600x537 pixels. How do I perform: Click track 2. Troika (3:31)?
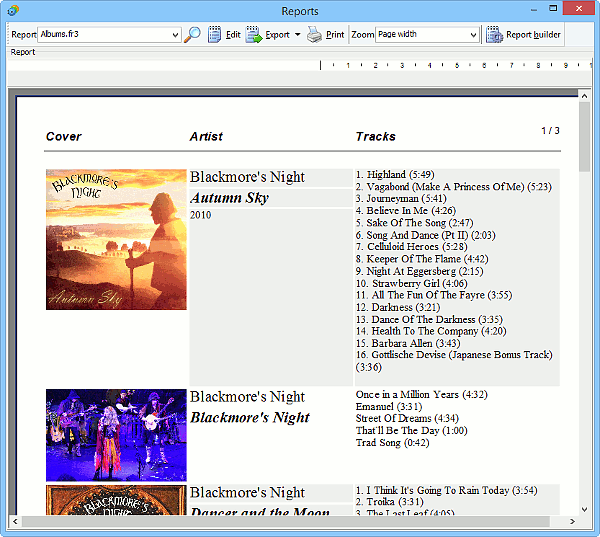tap(390, 502)
